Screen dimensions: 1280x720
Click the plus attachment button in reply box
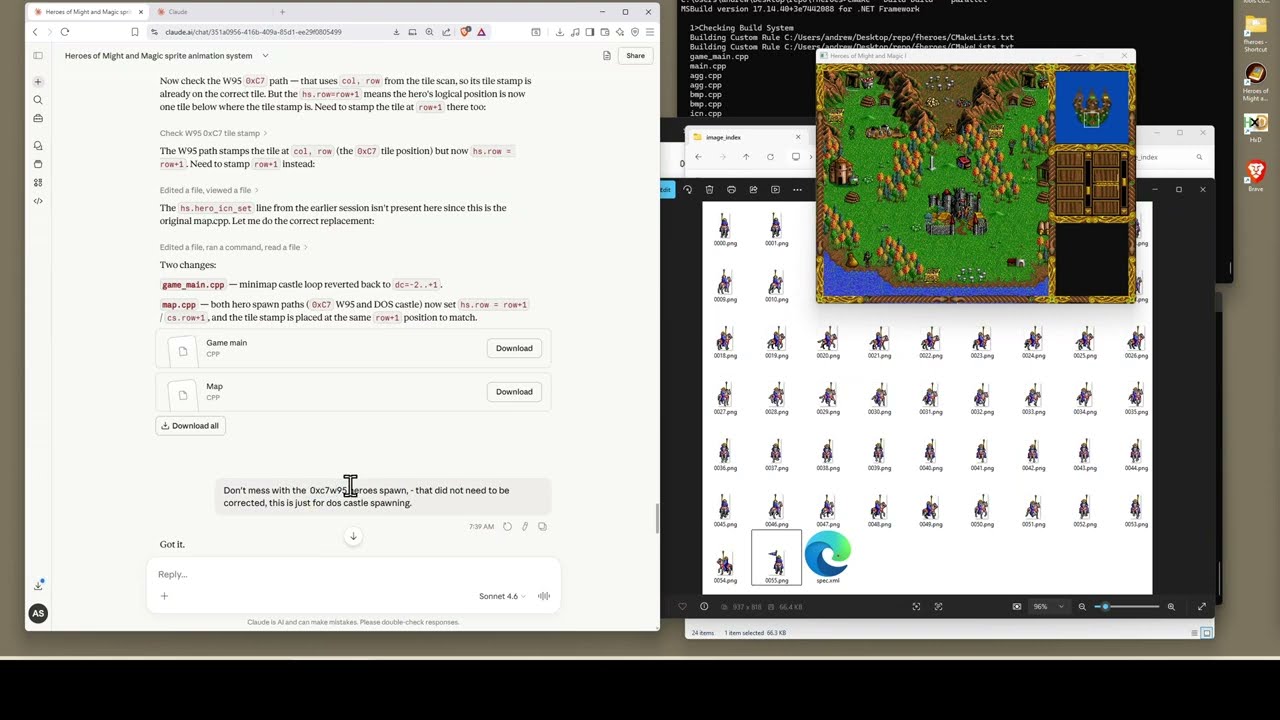[164, 596]
